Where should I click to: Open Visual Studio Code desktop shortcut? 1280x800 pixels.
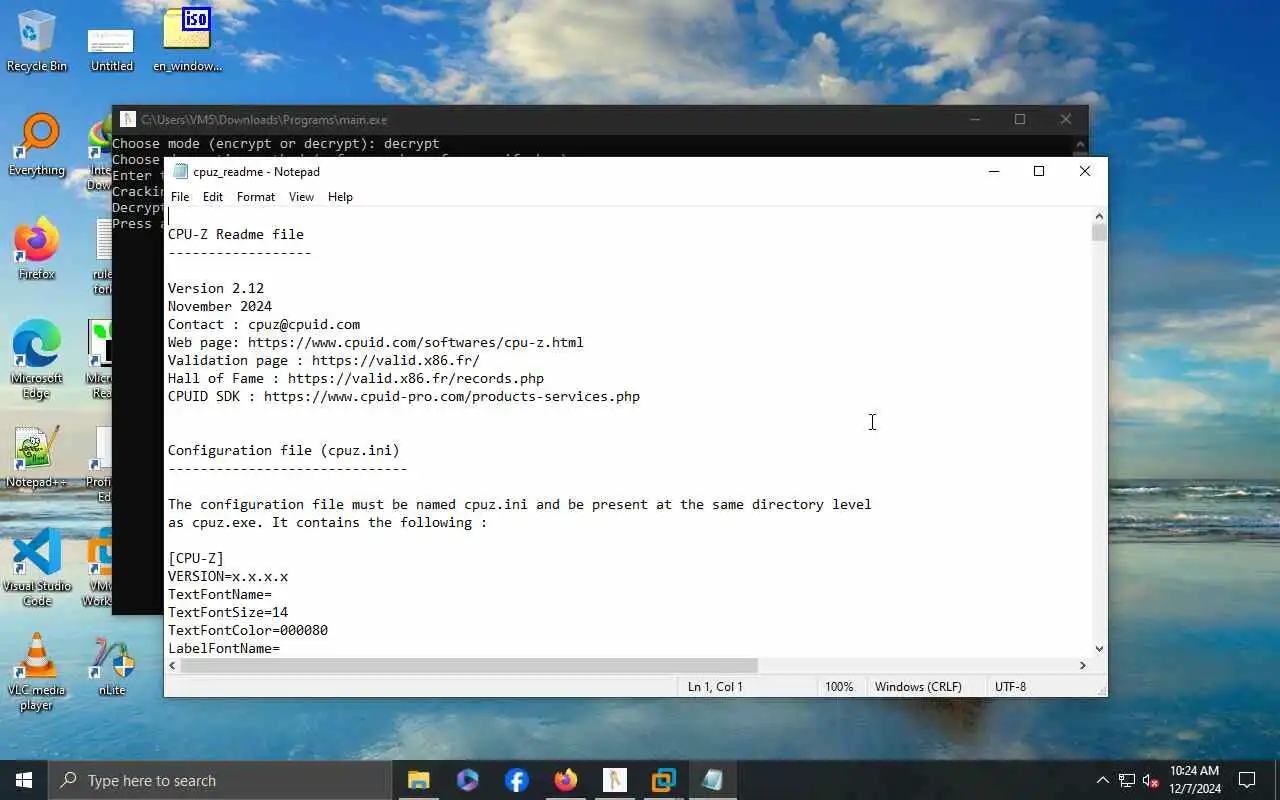click(x=37, y=568)
